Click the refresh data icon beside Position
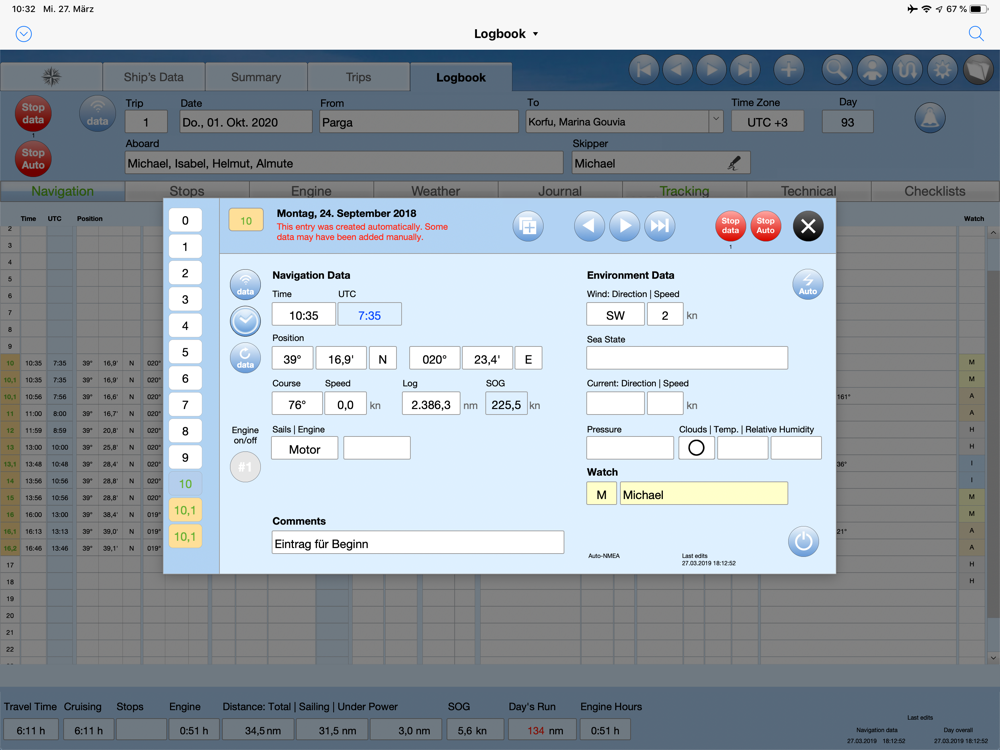Image resolution: width=1000 pixels, height=750 pixels. [245, 358]
